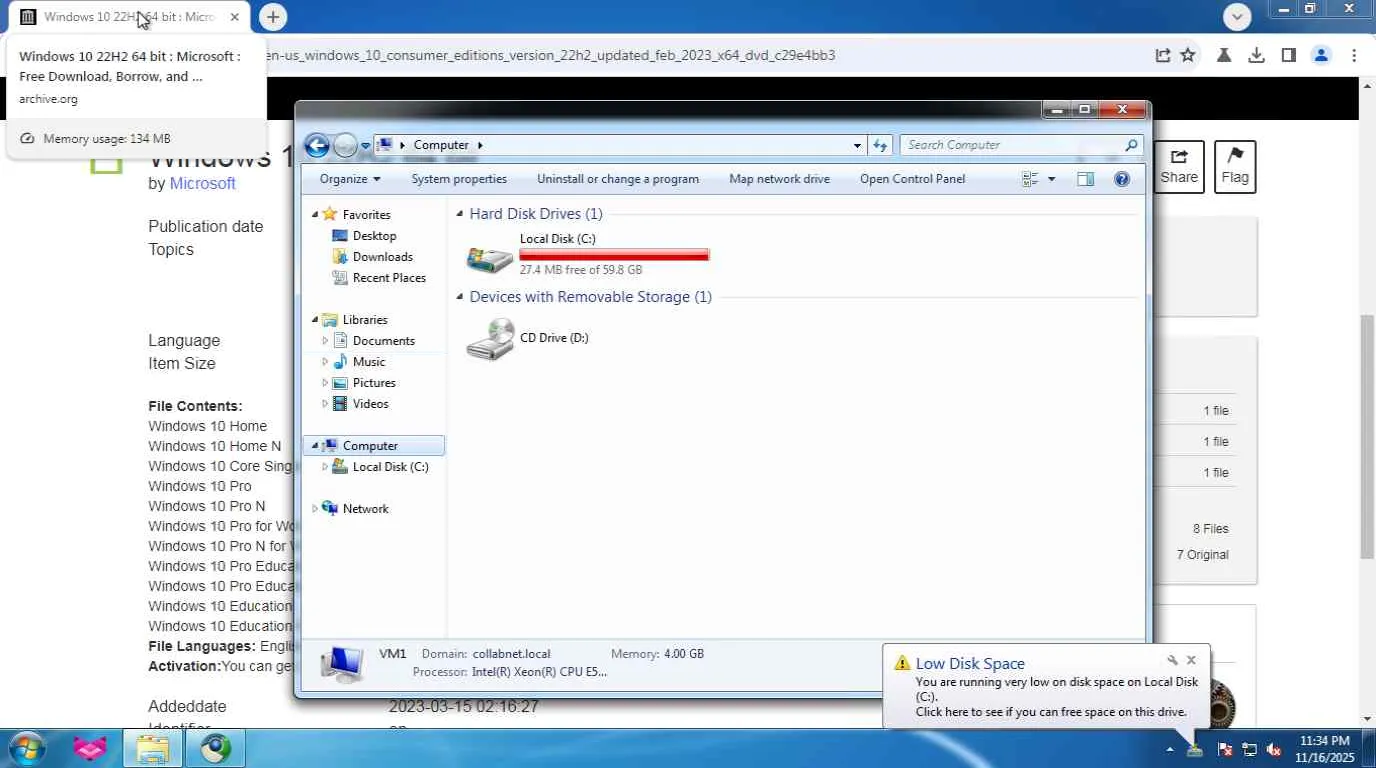The image size is (1376, 768).
Task: Click the Flag button on archive.org
Action: (x=1235, y=167)
